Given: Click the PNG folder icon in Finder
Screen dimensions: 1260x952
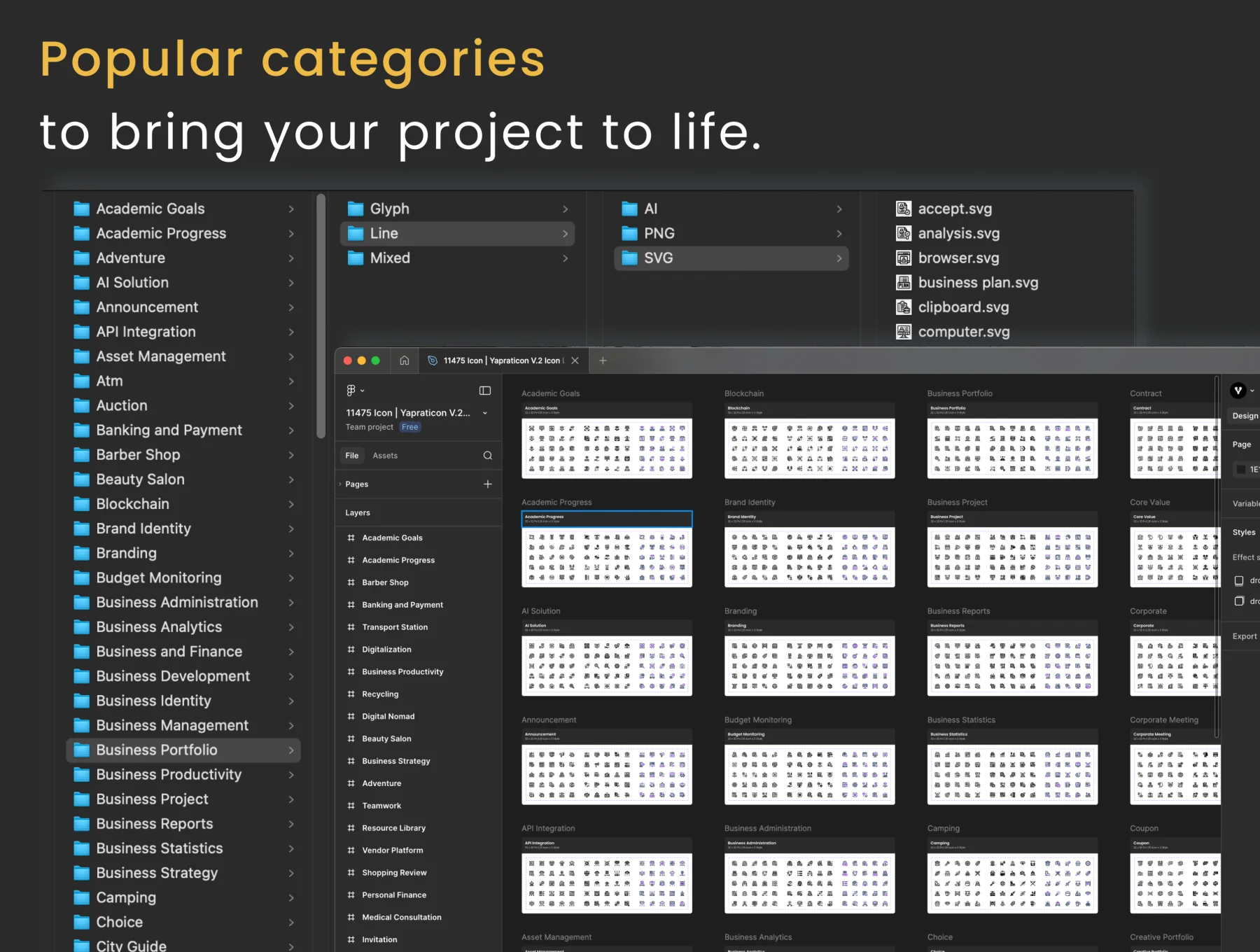Looking at the screenshot, I should [x=630, y=233].
